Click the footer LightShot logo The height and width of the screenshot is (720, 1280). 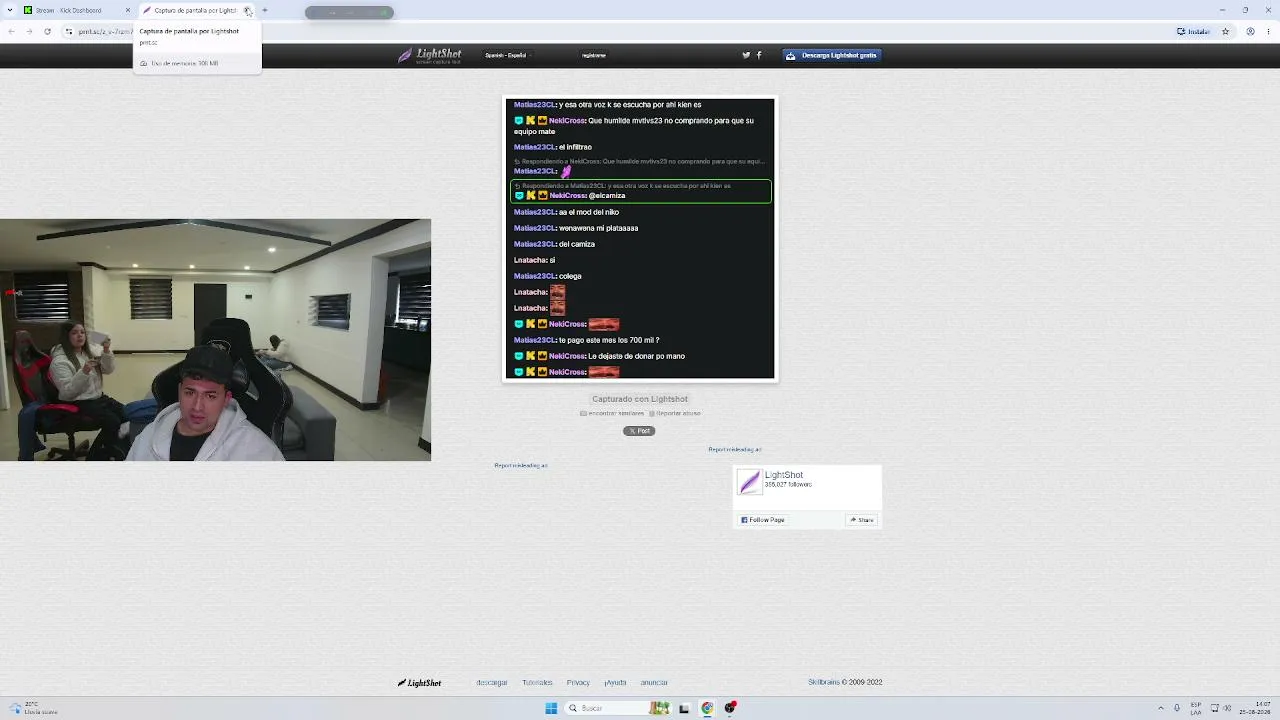point(419,683)
